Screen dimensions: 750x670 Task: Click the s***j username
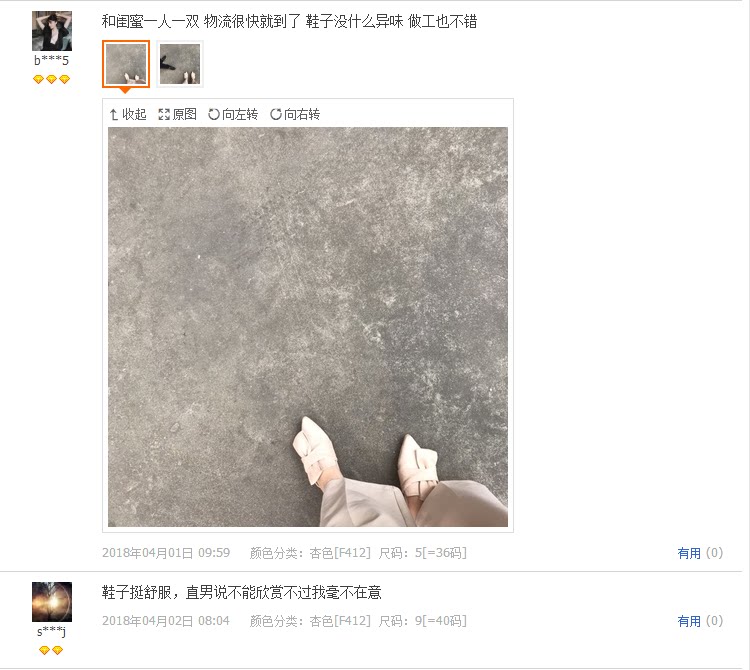pos(52,632)
